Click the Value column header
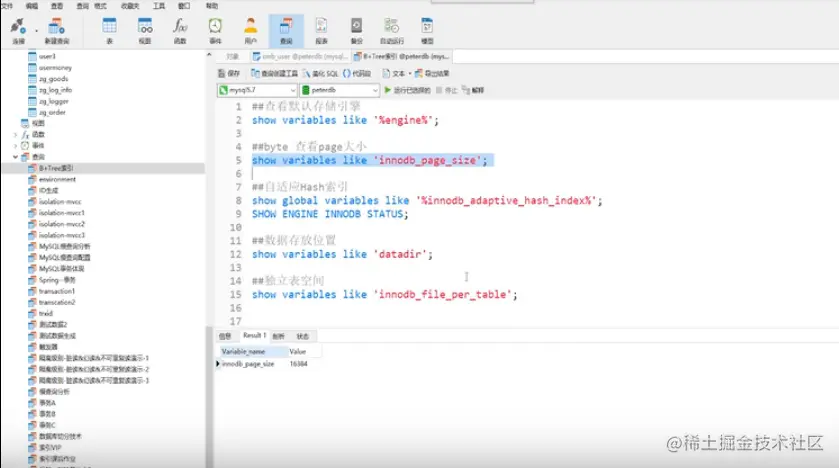Screen dimensions: 839x468 tap(303, 351)
